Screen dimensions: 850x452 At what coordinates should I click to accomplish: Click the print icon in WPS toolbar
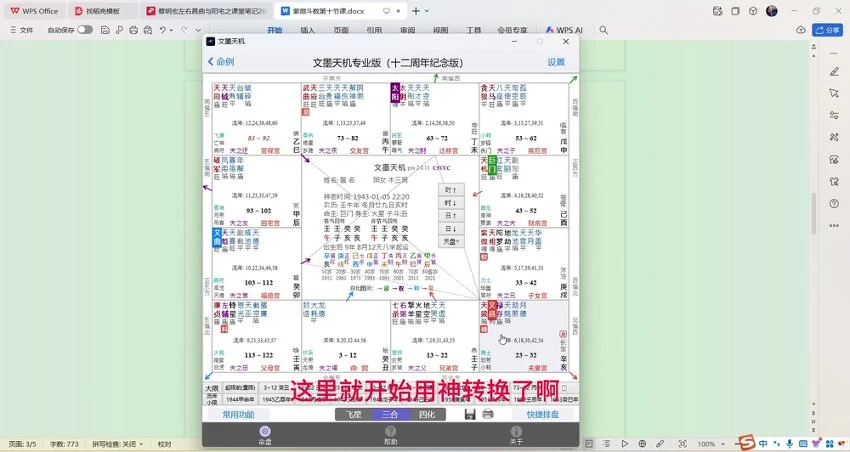[133, 30]
